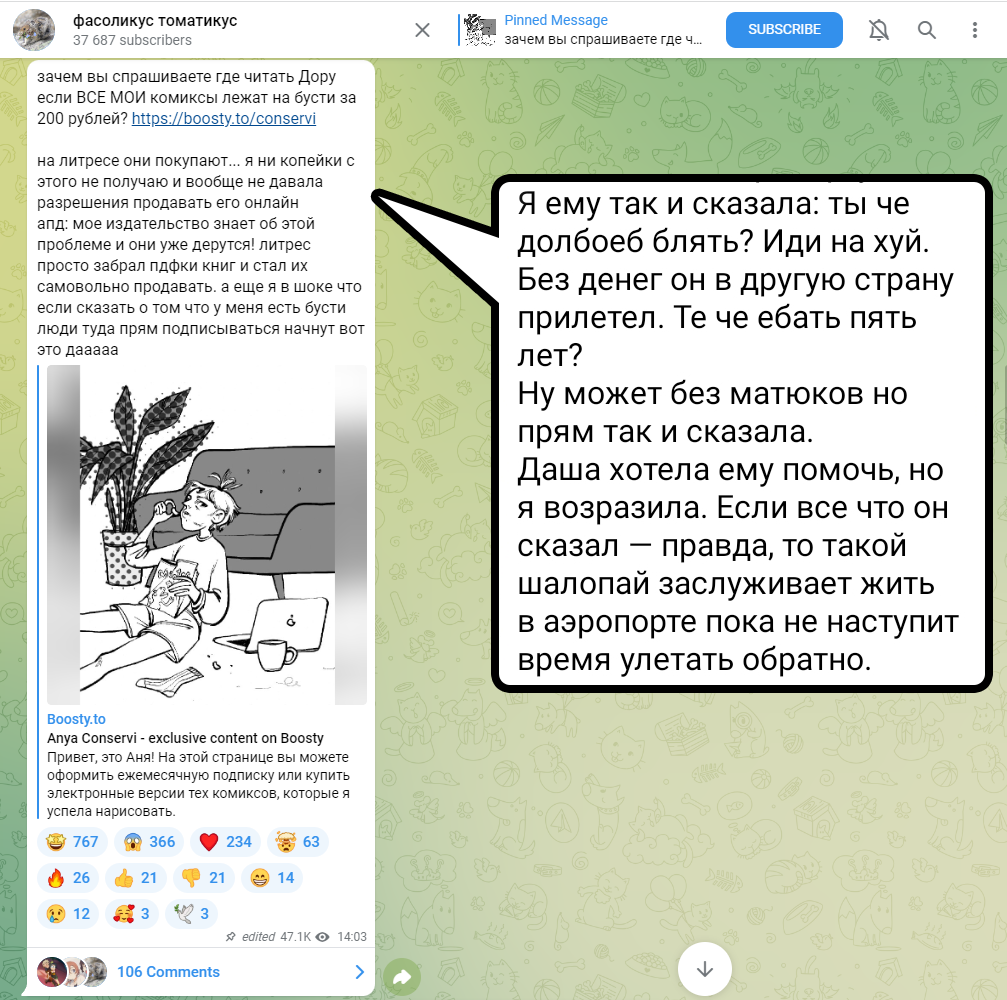Add the dove reaction with 3
The height and width of the screenshot is (1000, 1007).
[191, 913]
